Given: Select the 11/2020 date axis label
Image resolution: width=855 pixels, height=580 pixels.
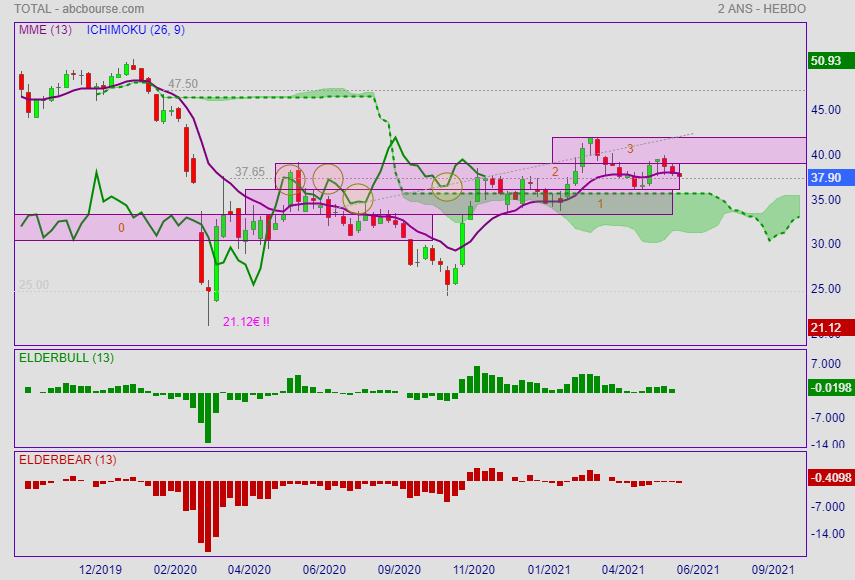Looking at the screenshot, I should pyautogui.click(x=474, y=570).
